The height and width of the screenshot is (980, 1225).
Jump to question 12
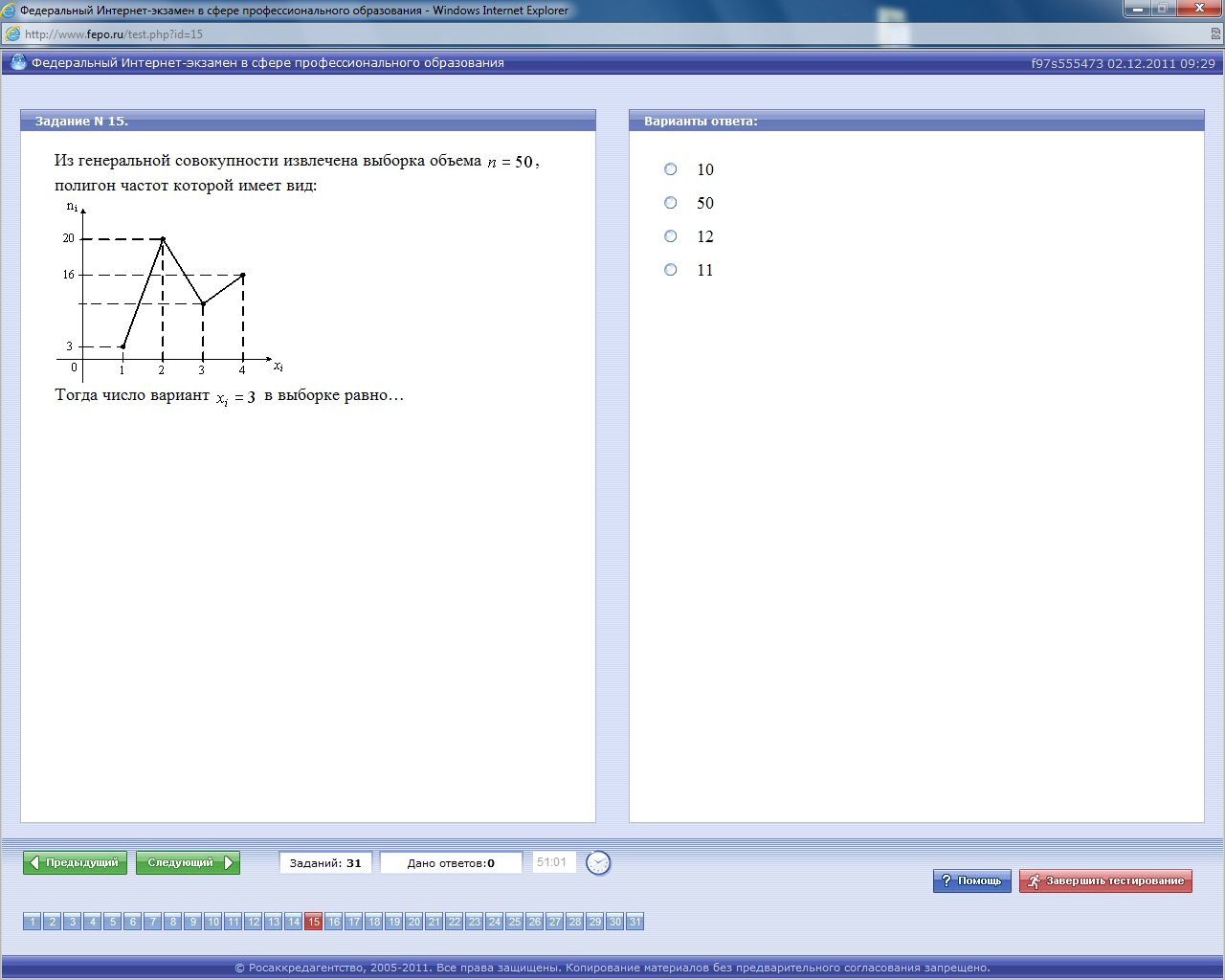tap(254, 922)
